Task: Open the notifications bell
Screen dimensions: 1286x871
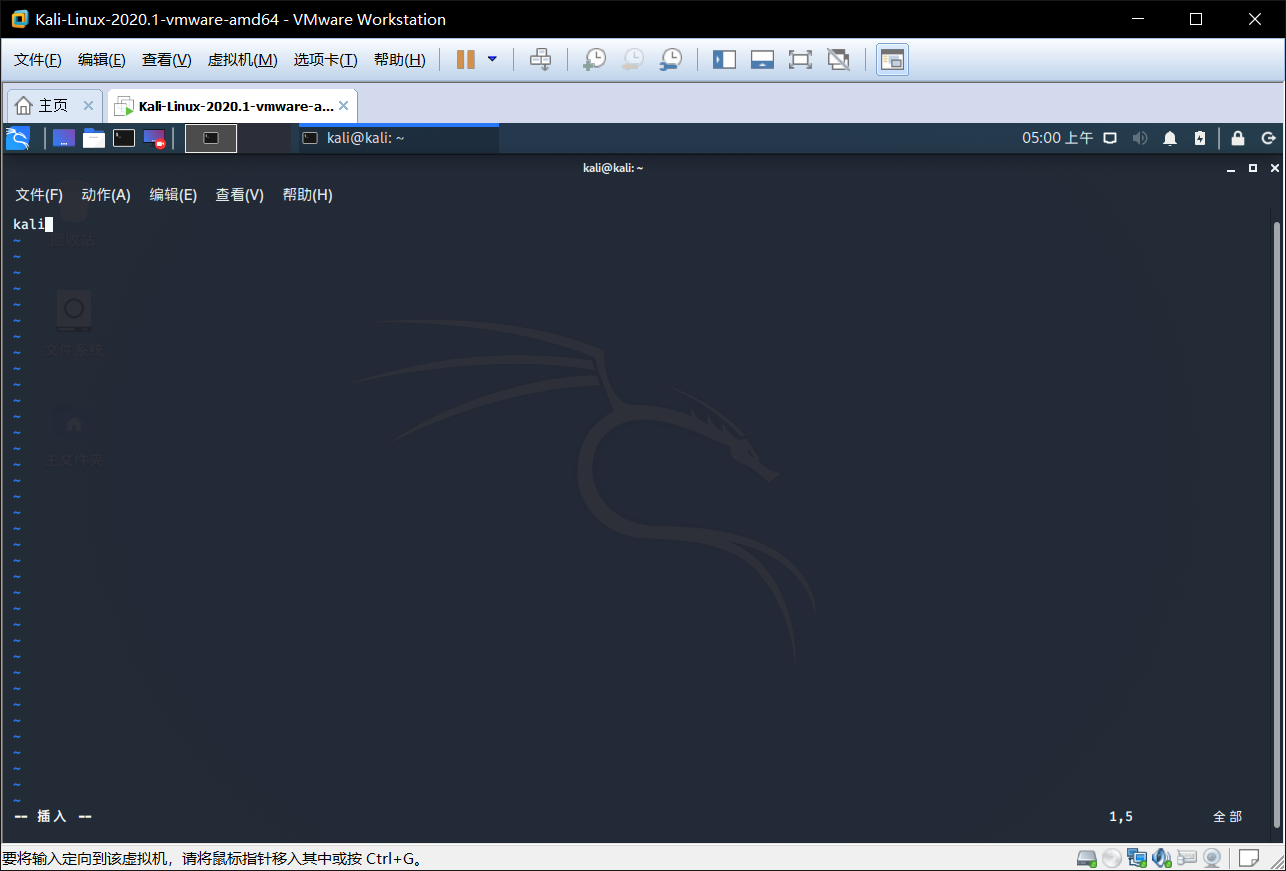Action: [1170, 138]
